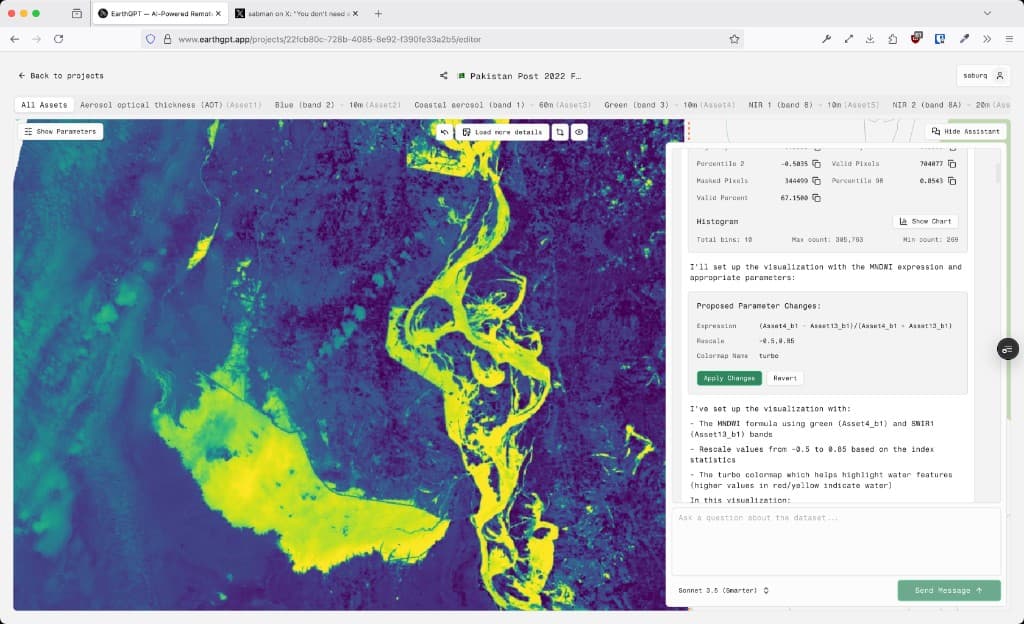Screen dimensions: 1024x624
Task: Click the Histogram heading
Action: 717,221
